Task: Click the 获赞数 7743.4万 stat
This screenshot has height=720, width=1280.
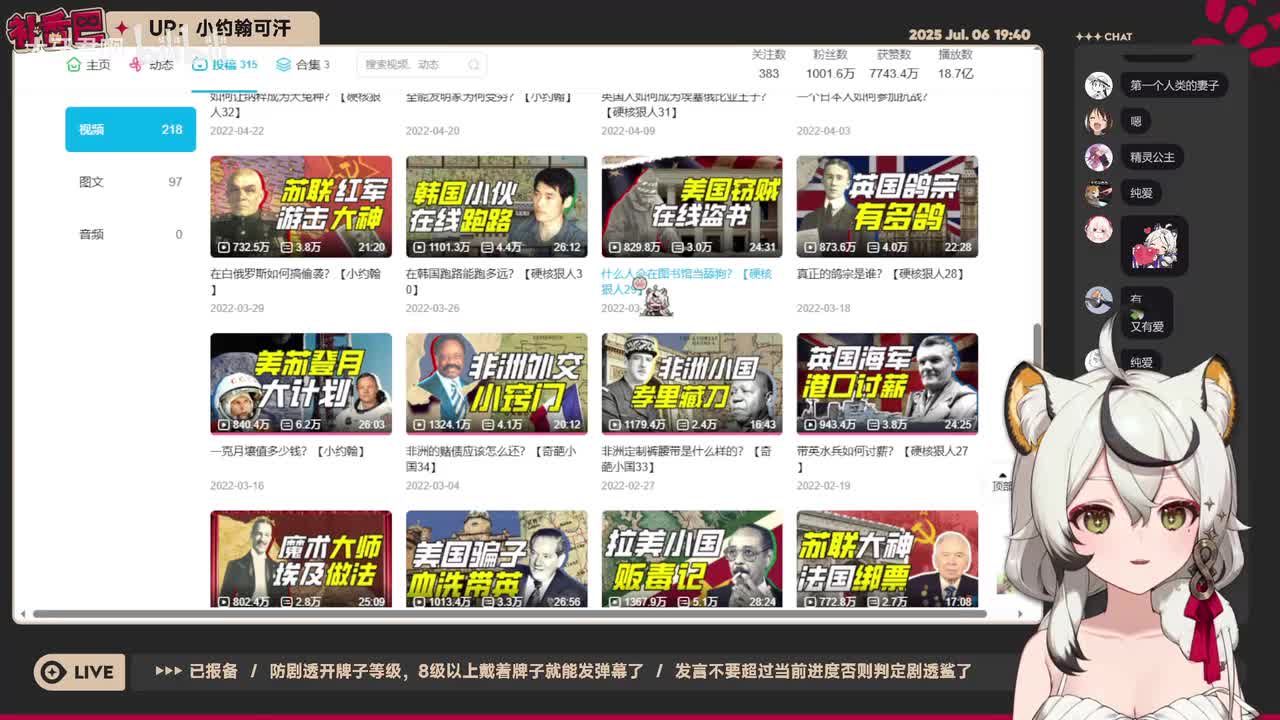Action: click(x=893, y=64)
